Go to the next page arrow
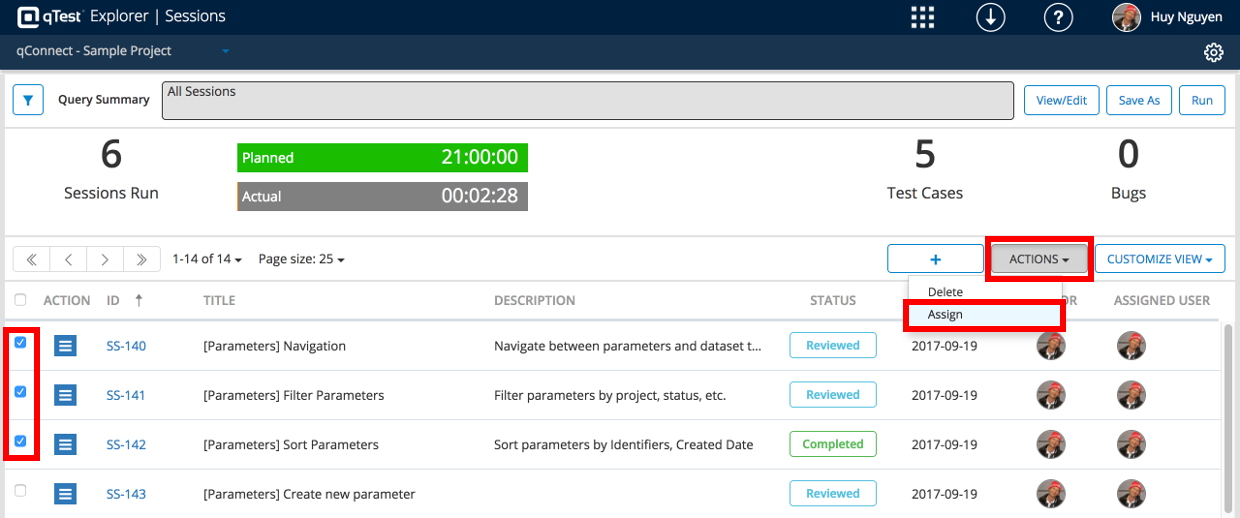The height and width of the screenshot is (518, 1240). (x=105, y=259)
